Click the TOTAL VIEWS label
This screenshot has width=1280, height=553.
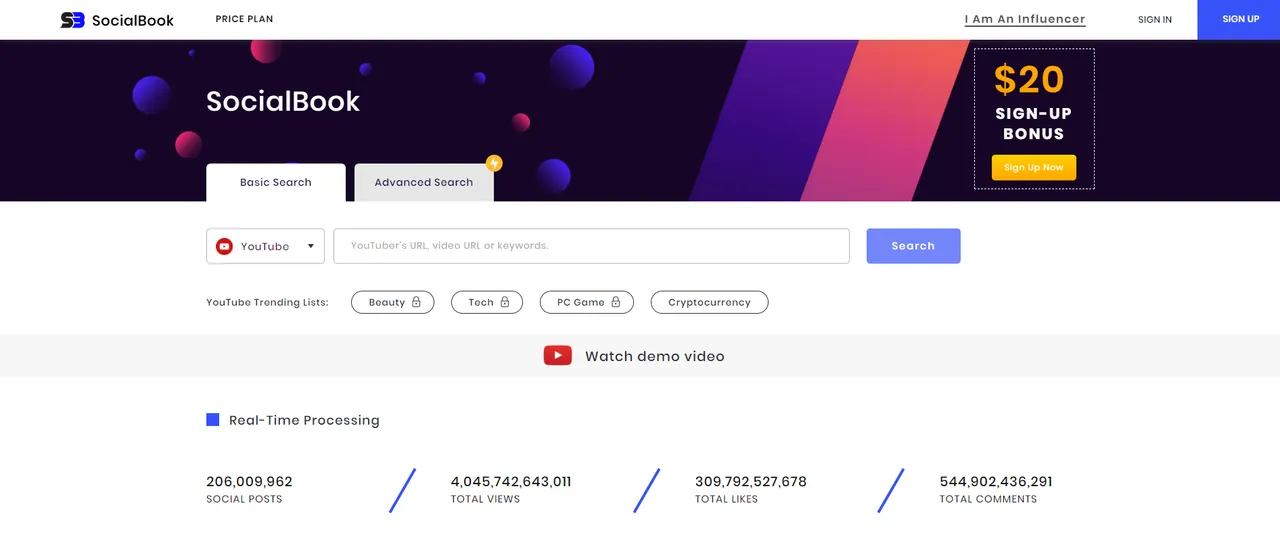point(485,499)
